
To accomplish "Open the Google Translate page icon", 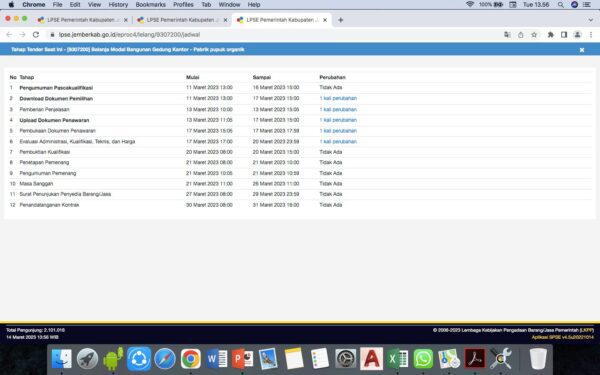I will (x=507, y=34).
